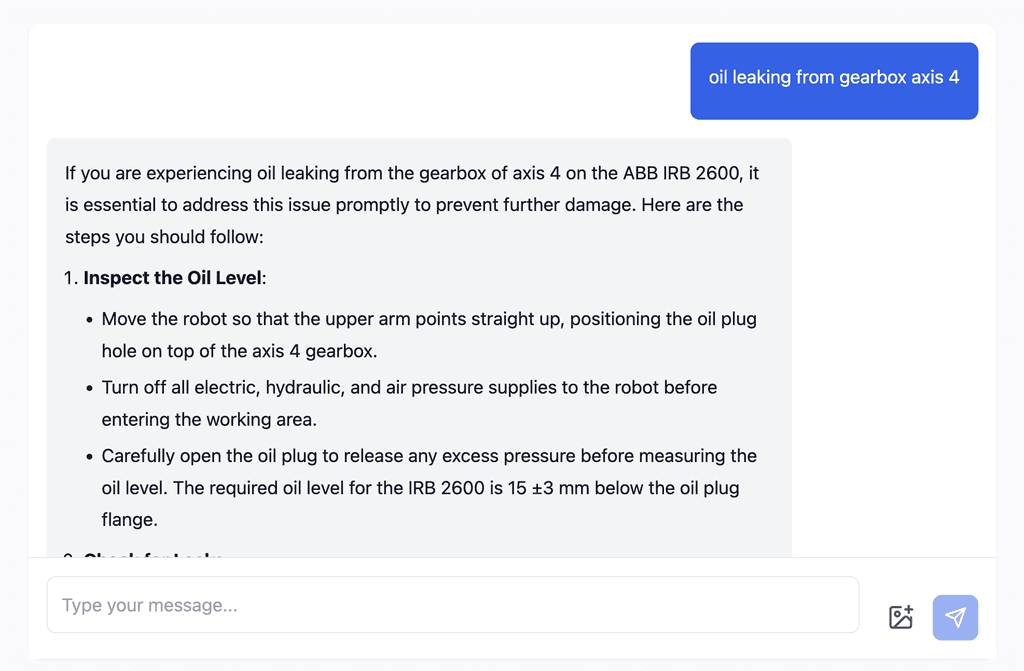1024x671 pixels.
Task: Click 'entering the working area.' text line
Action: 209,419
